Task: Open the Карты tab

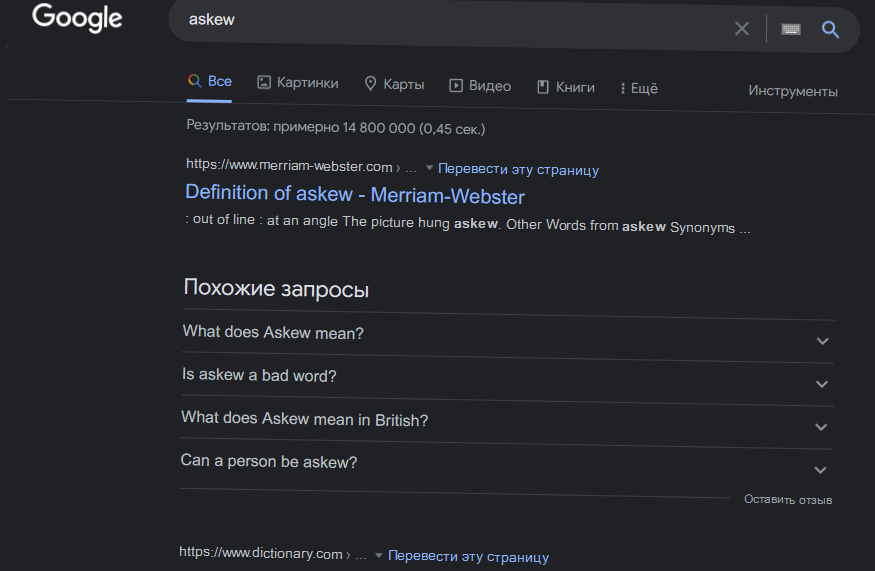Action: point(395,84)
